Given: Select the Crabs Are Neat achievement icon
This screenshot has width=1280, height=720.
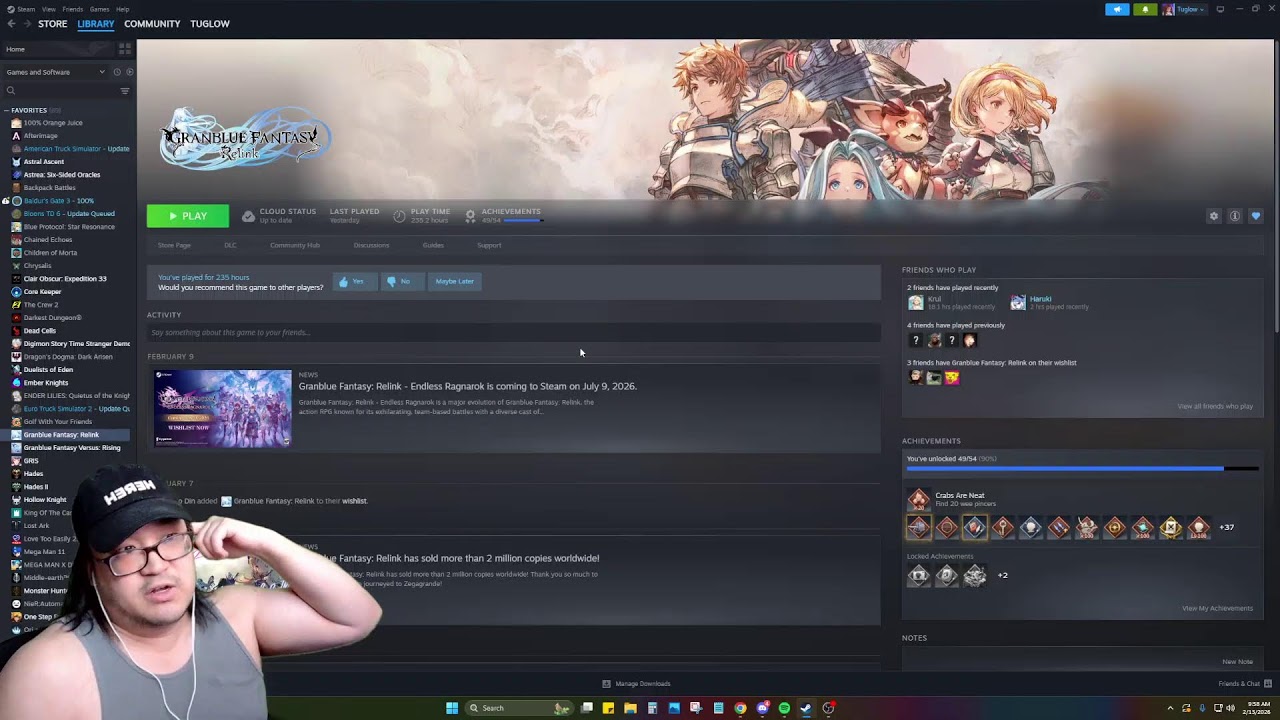Looking at the screenshot, I should (918, 499).
